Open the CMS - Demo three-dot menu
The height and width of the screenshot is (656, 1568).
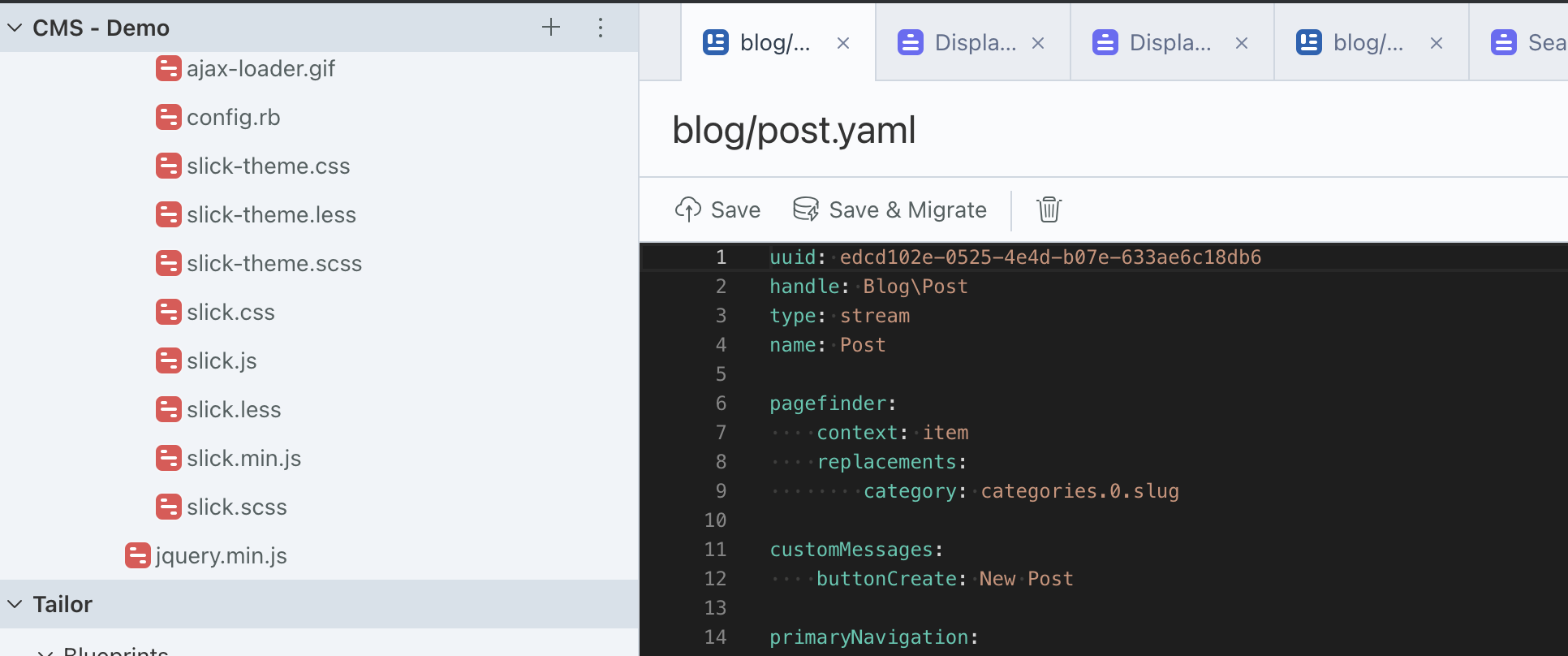tap(601, 28)
